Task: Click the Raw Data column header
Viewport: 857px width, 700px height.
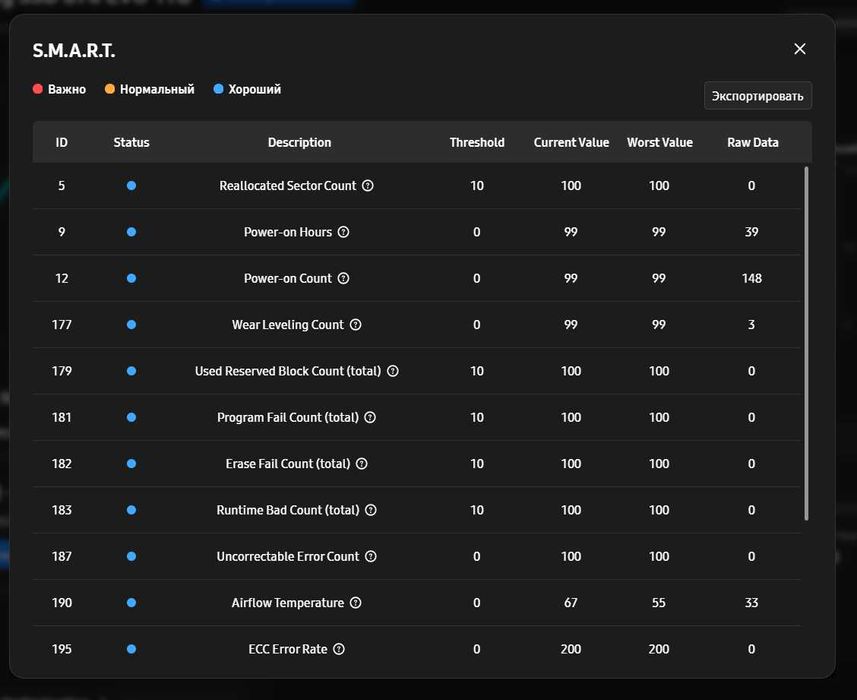Action: [752, 142]
